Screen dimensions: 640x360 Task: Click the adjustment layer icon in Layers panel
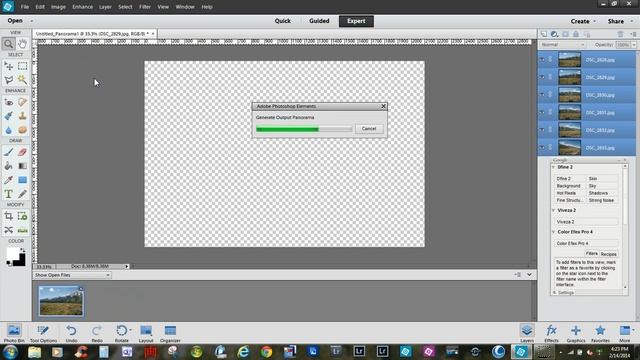pos(554,34)
